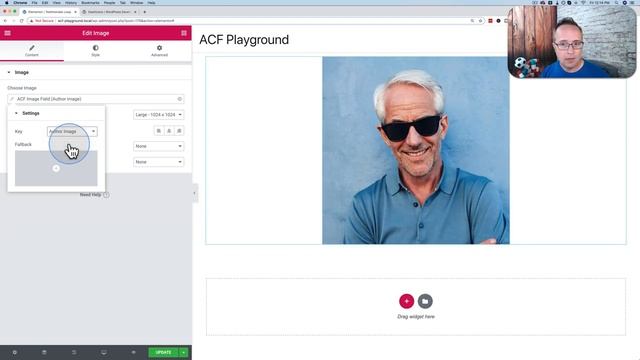Open the first None dropdown
The image size is (640, 360).
coord(158,146)
